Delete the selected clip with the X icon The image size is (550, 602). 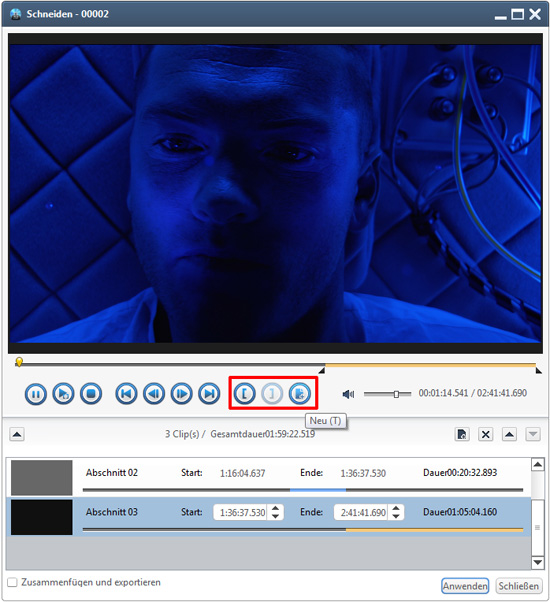pyautogui.click(x=486, y=435)
